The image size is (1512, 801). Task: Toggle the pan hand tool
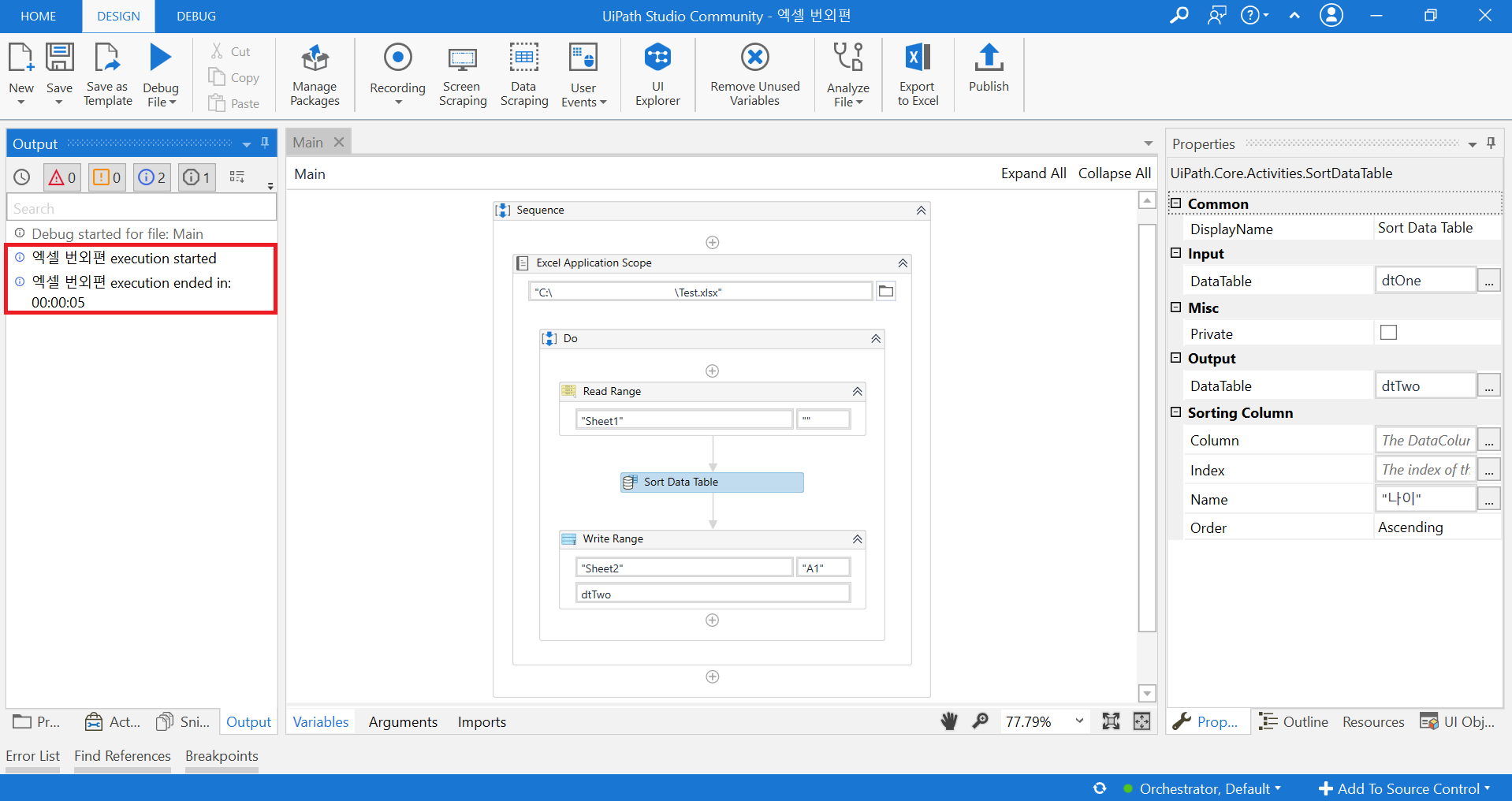pyautogui.click(x=949, y=721)
